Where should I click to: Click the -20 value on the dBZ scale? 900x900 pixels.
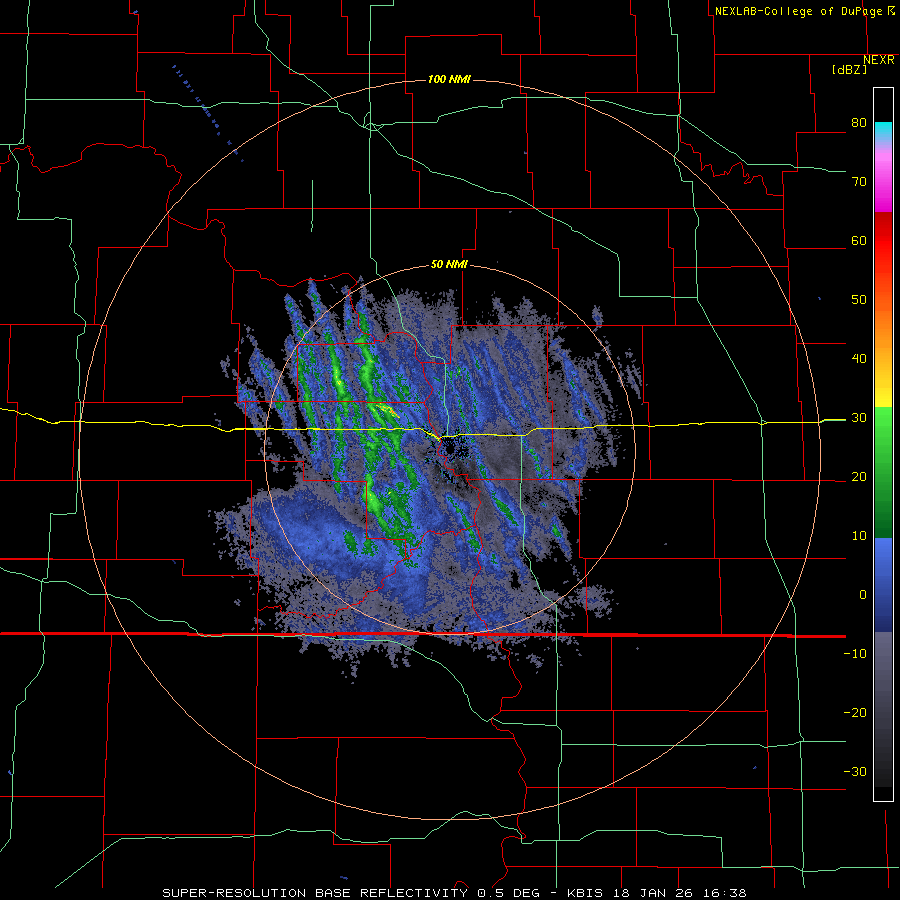tap(855, 713)
